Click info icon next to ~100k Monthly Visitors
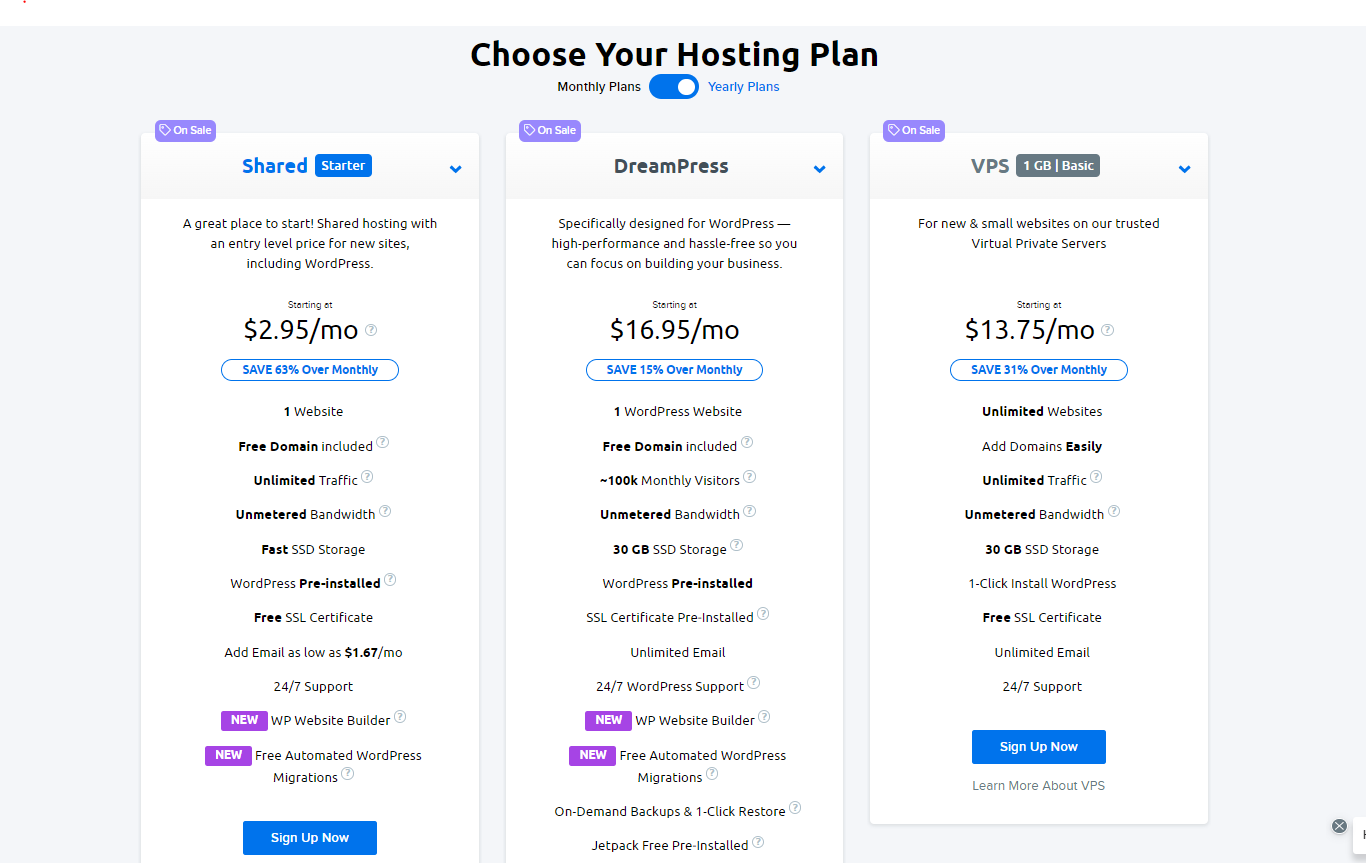This screenshot has width=1366, height=863. point(749,477)
